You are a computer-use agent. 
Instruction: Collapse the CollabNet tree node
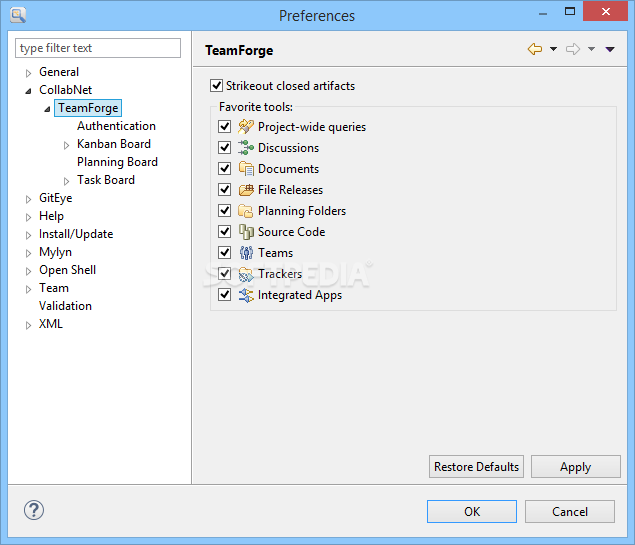pyautogui.click(x=28, y=91)
